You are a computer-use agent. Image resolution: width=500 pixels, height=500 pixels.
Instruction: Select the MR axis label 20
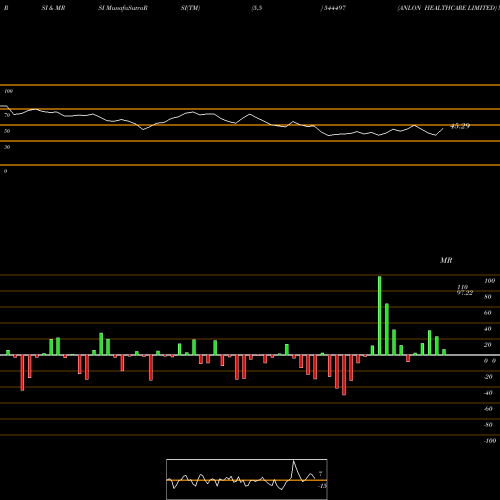point(488,345)
